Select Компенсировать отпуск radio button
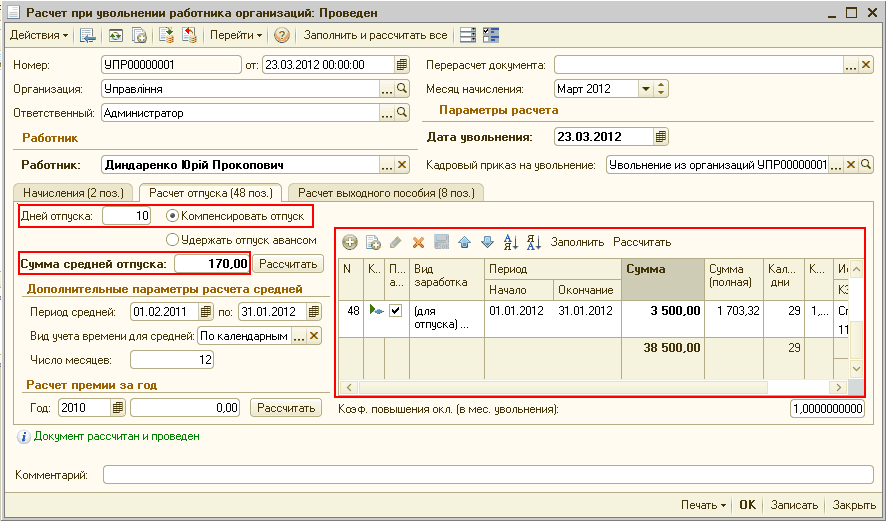886x521 pixels. 172,216
